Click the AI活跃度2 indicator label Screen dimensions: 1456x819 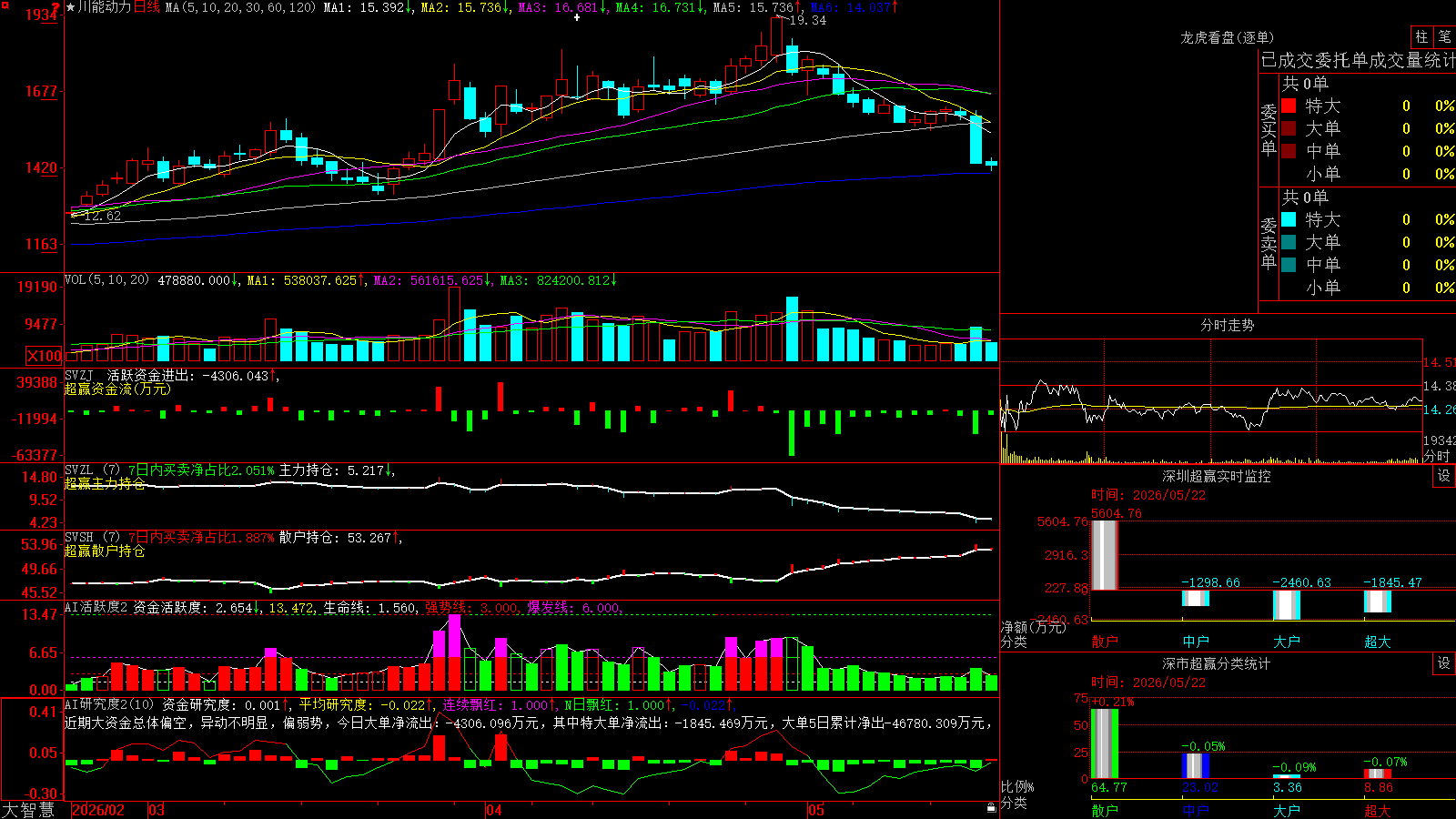click(96, 608)
